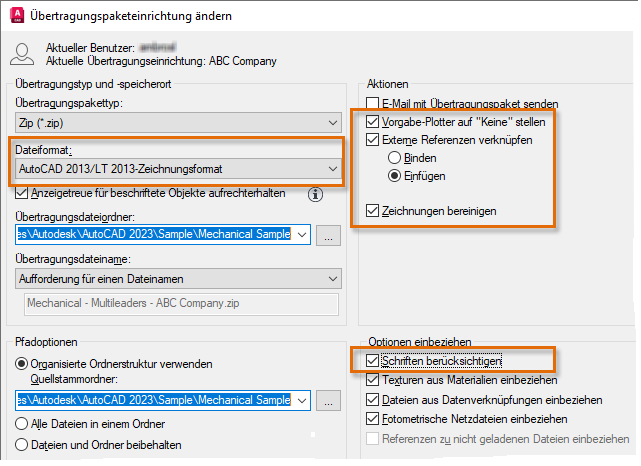Image resolution: width=641 pixels, height=466 pixels.
Task: Click the current user avatar icon
Action: pyautogui.click(x=22, y=54)
